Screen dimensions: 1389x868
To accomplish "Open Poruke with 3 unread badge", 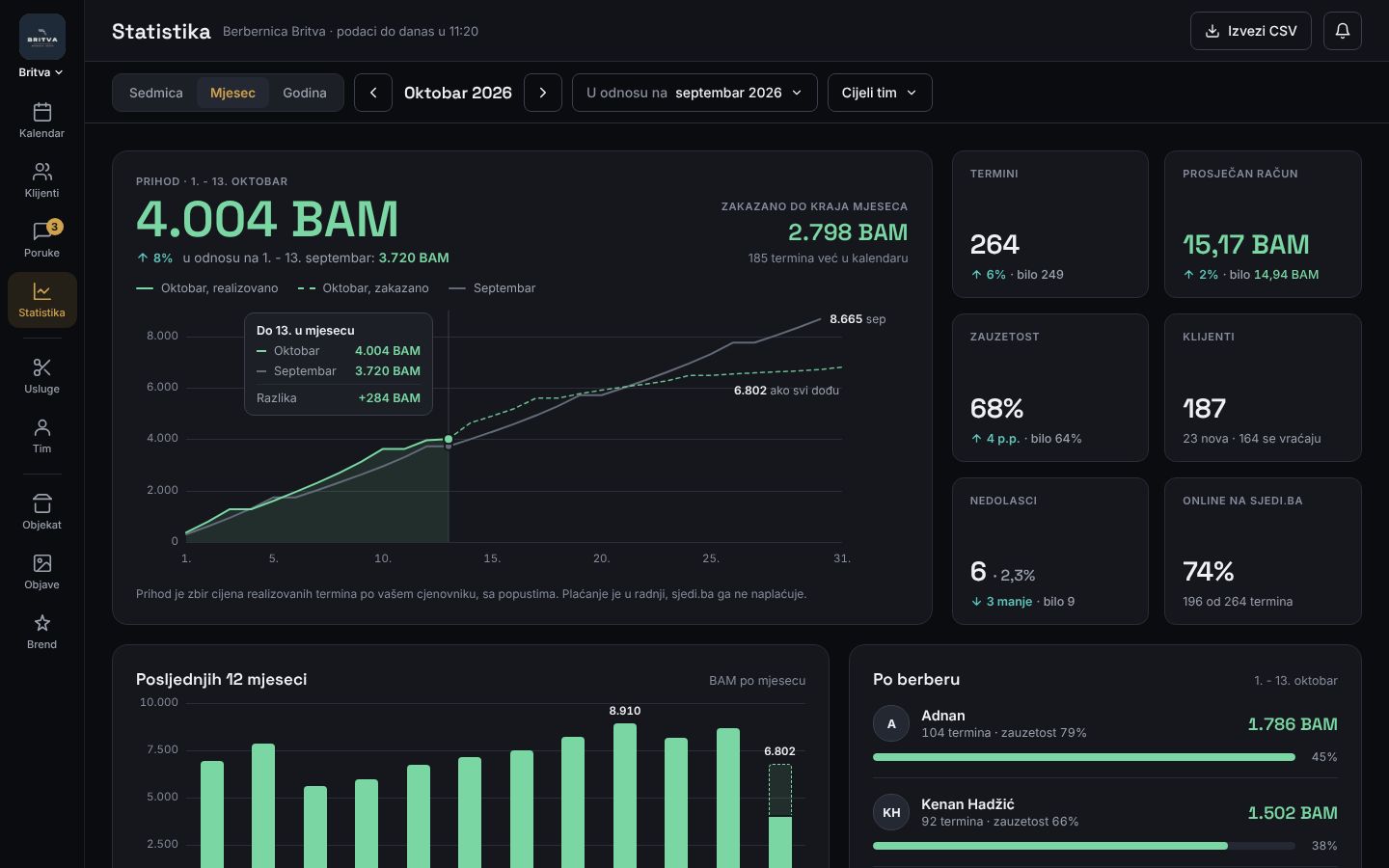I will tap(41, 240).
